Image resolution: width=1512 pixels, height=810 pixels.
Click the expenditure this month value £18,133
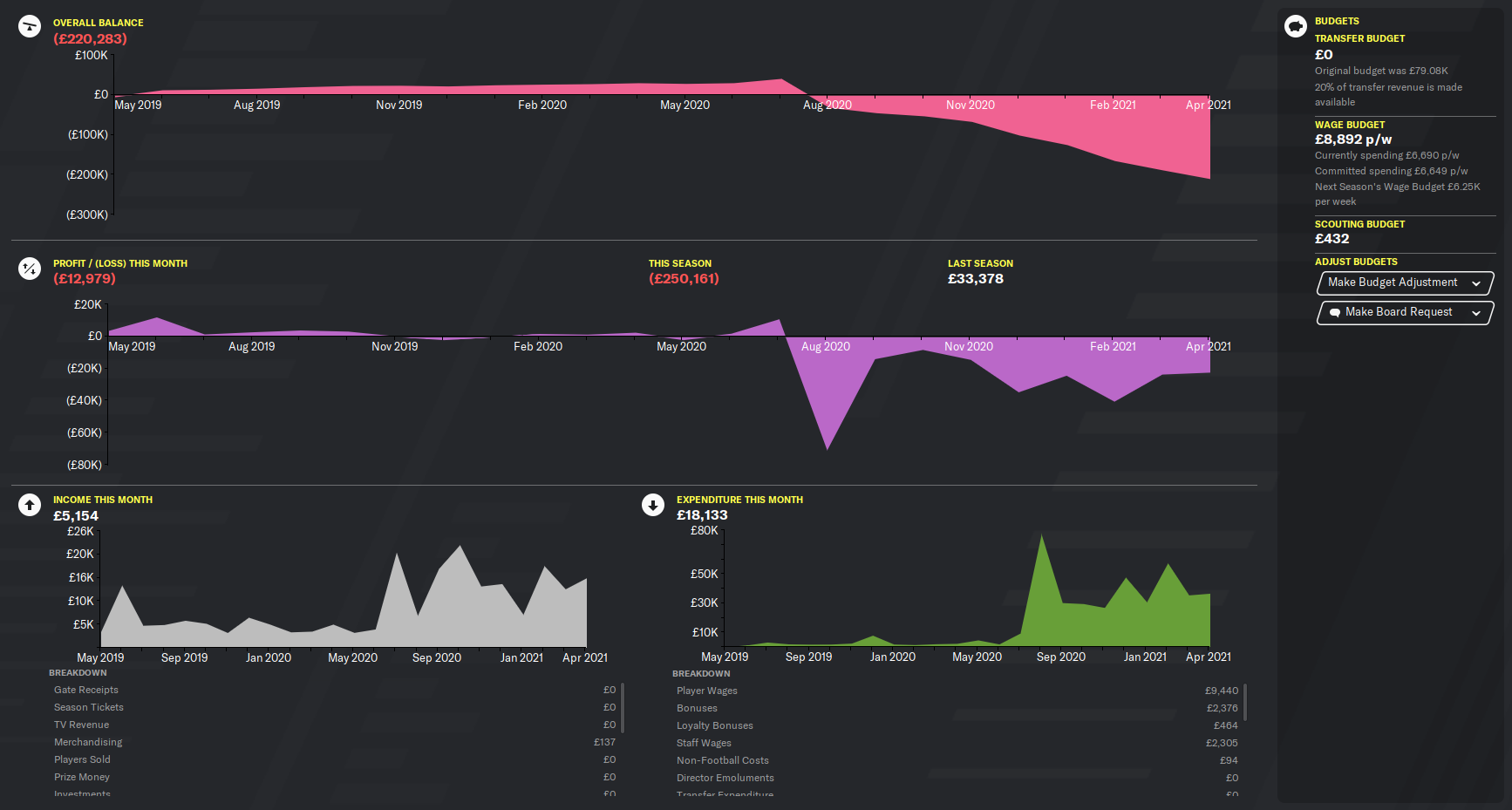tap(702, 515)
